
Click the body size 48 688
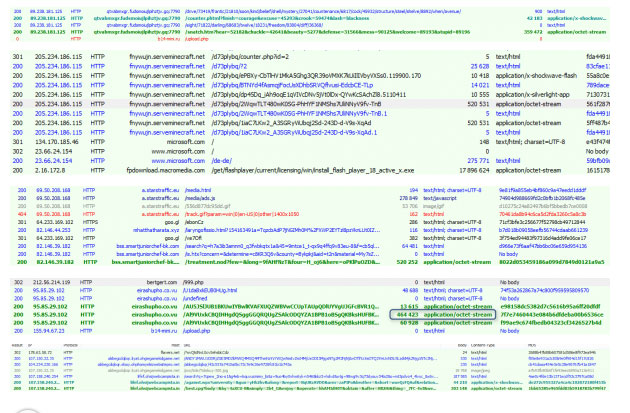pyautogui.click(x=410, y=290)
